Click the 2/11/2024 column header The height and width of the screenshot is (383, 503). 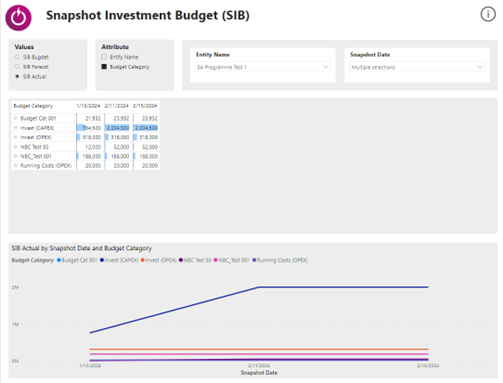coord(117,106)
